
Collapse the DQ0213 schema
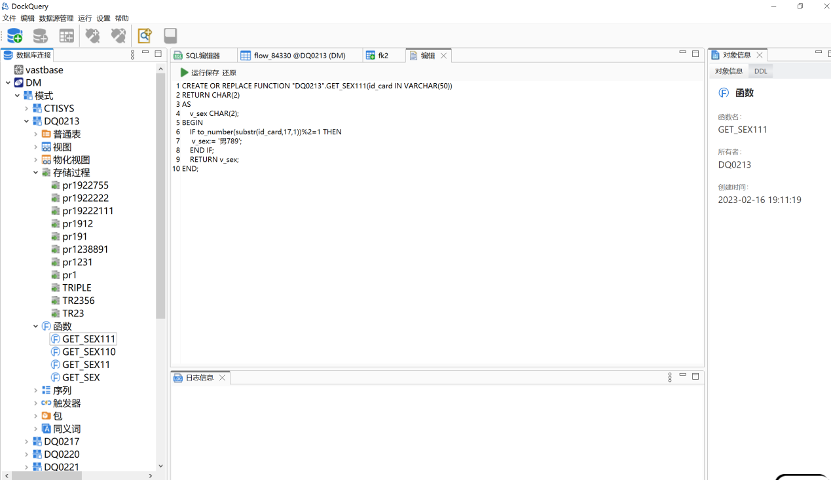click(x=27, y=121)
